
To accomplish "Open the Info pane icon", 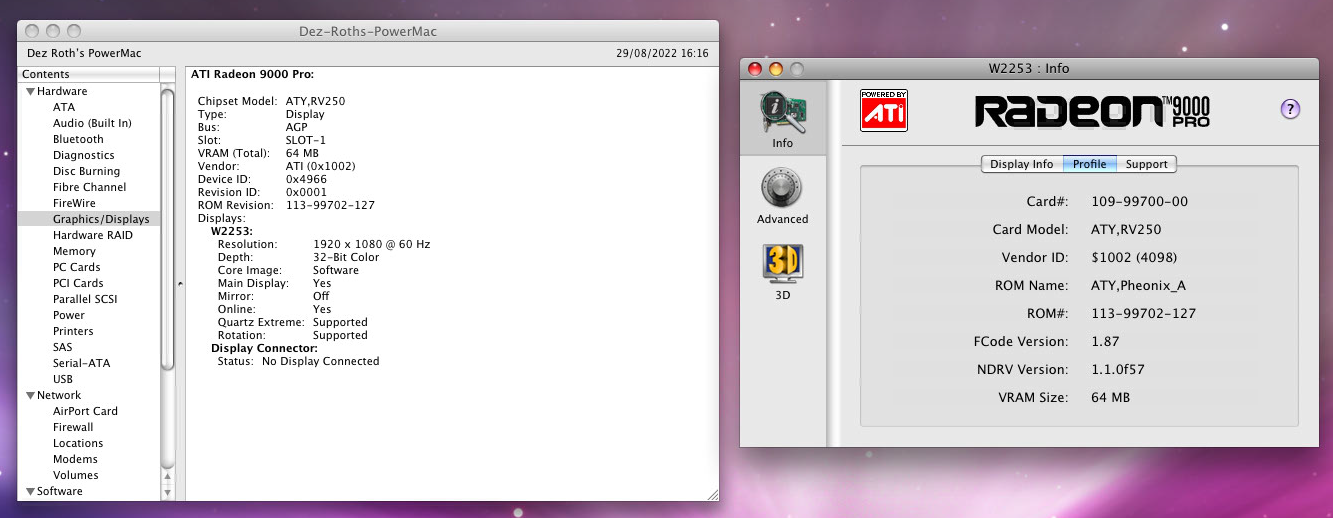I will 782,113.
